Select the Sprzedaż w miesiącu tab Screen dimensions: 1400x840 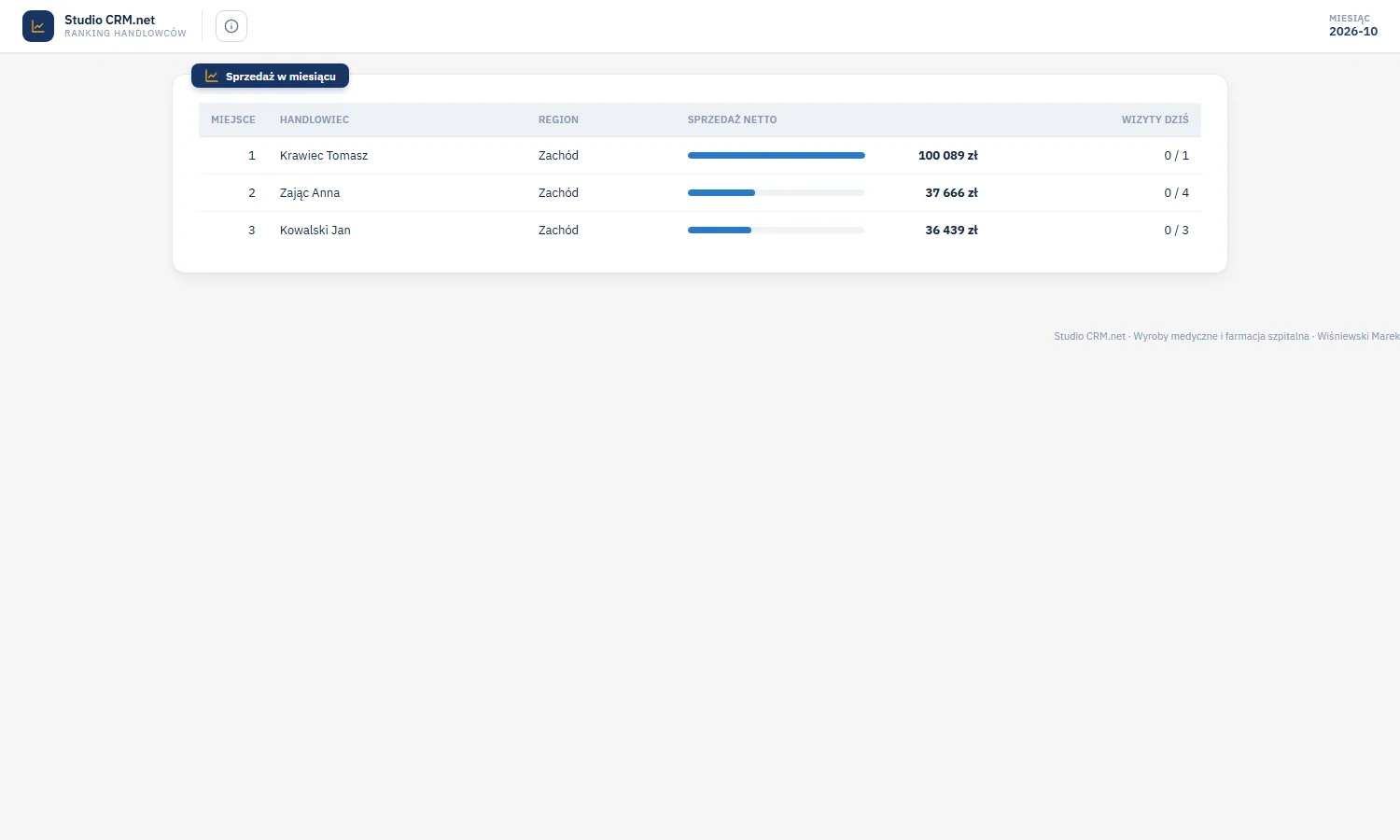pos(270,77)
